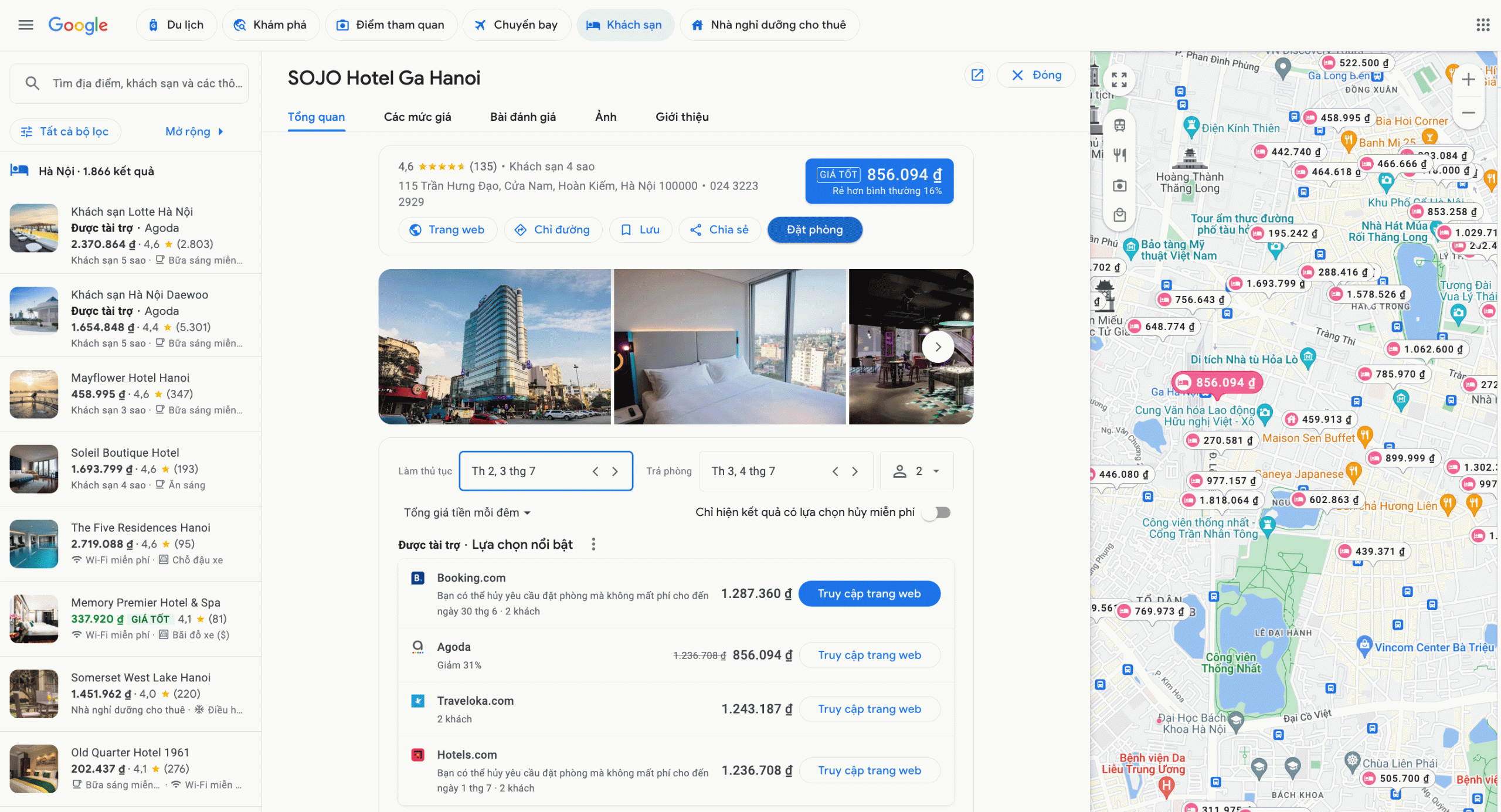Select the 'Tổng quan' tab

316,117
